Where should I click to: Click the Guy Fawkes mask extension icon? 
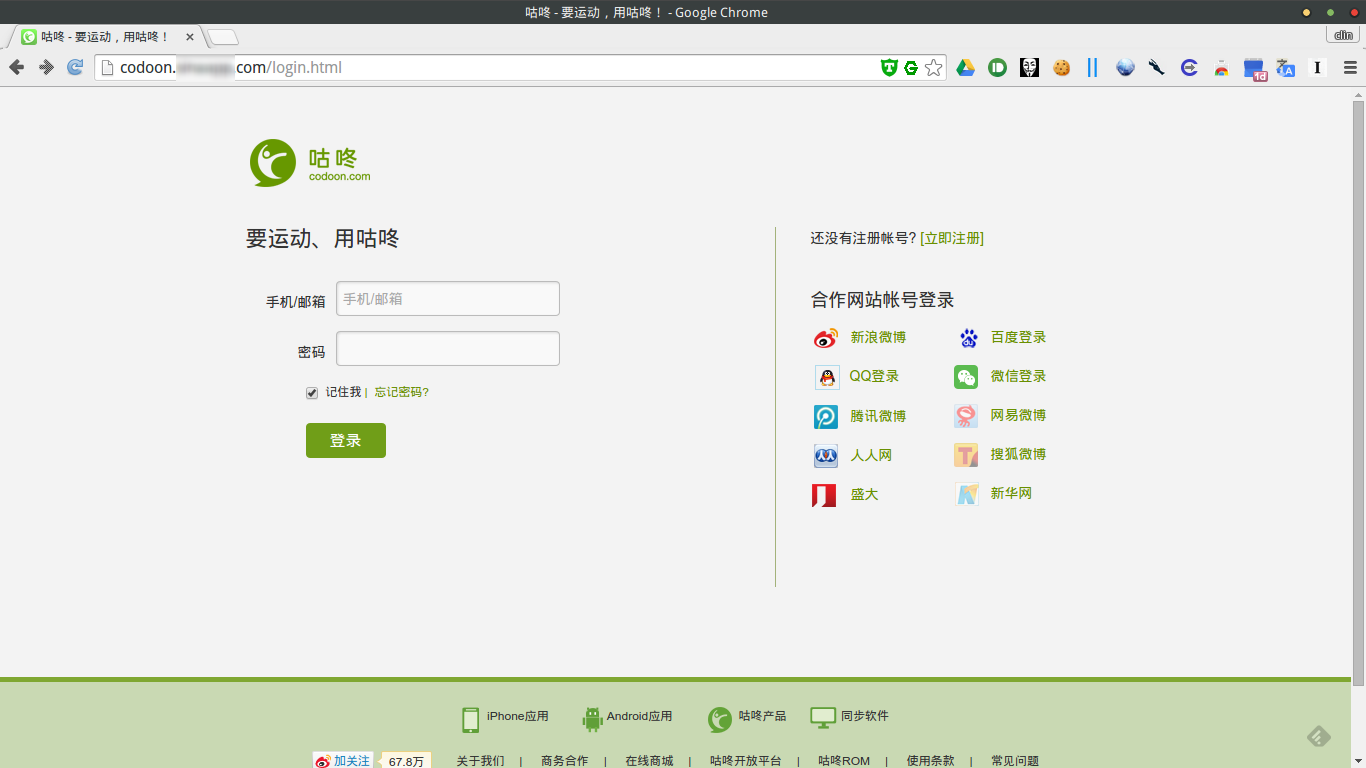coord(1029,68)
